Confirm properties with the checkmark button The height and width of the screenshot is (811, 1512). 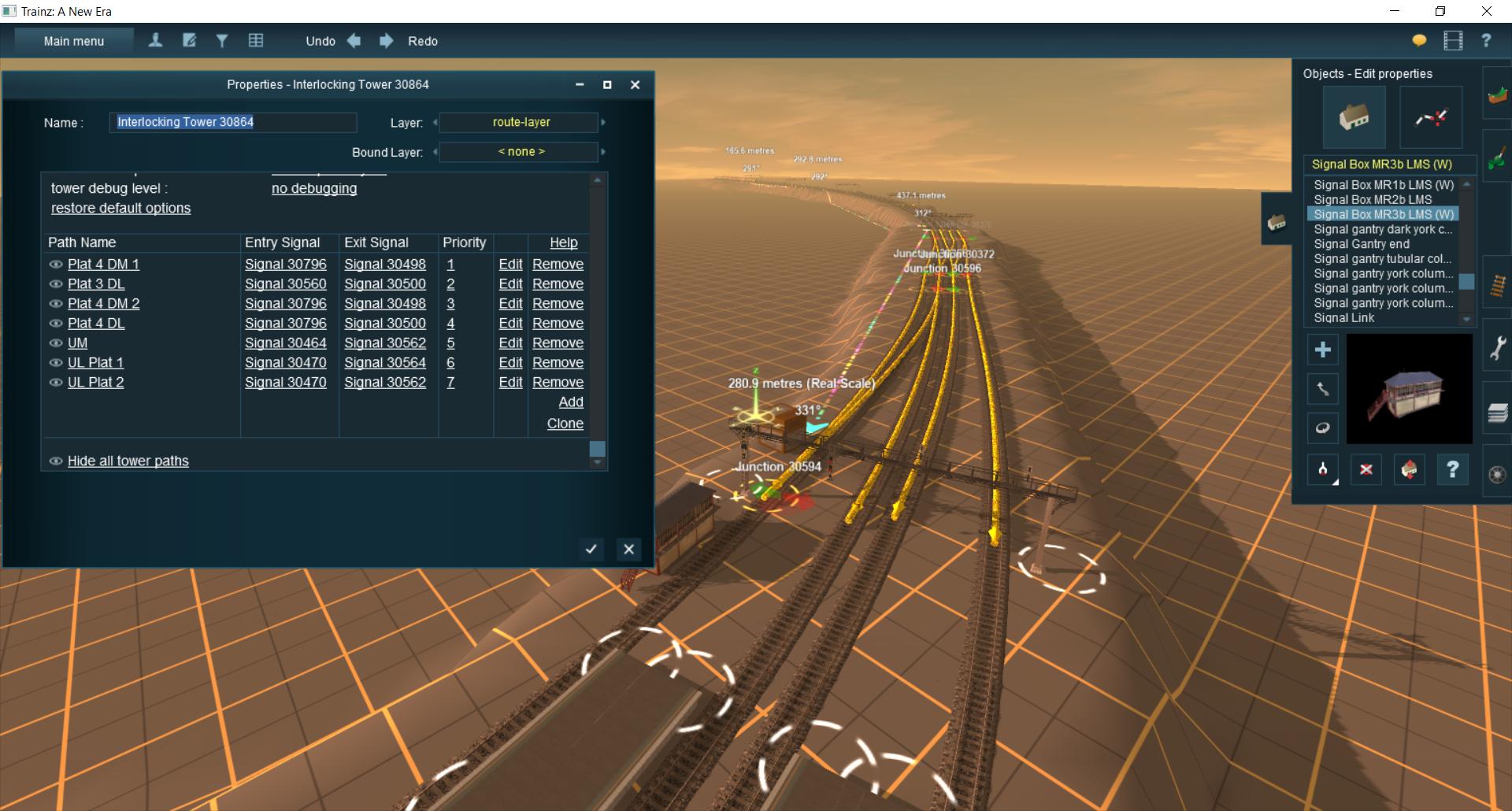pyautogui.click(x=591, y=549)
